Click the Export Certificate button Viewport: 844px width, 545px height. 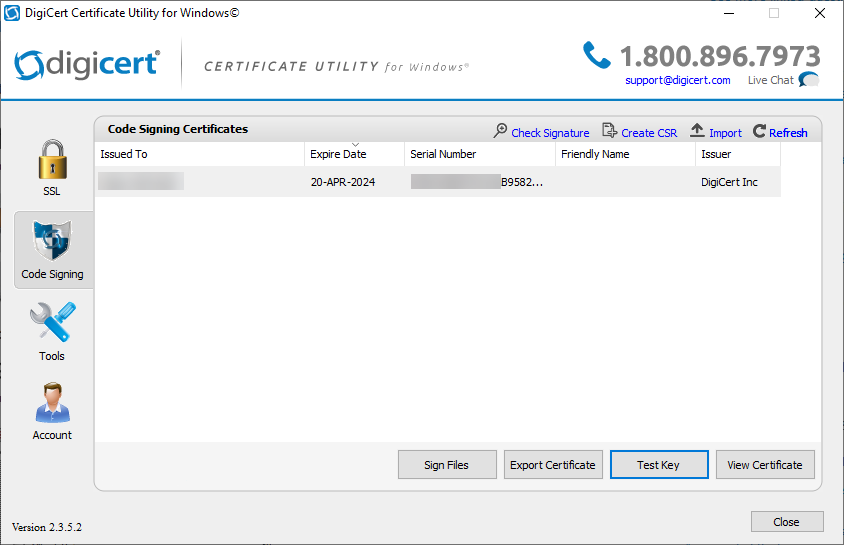point(553,465)
